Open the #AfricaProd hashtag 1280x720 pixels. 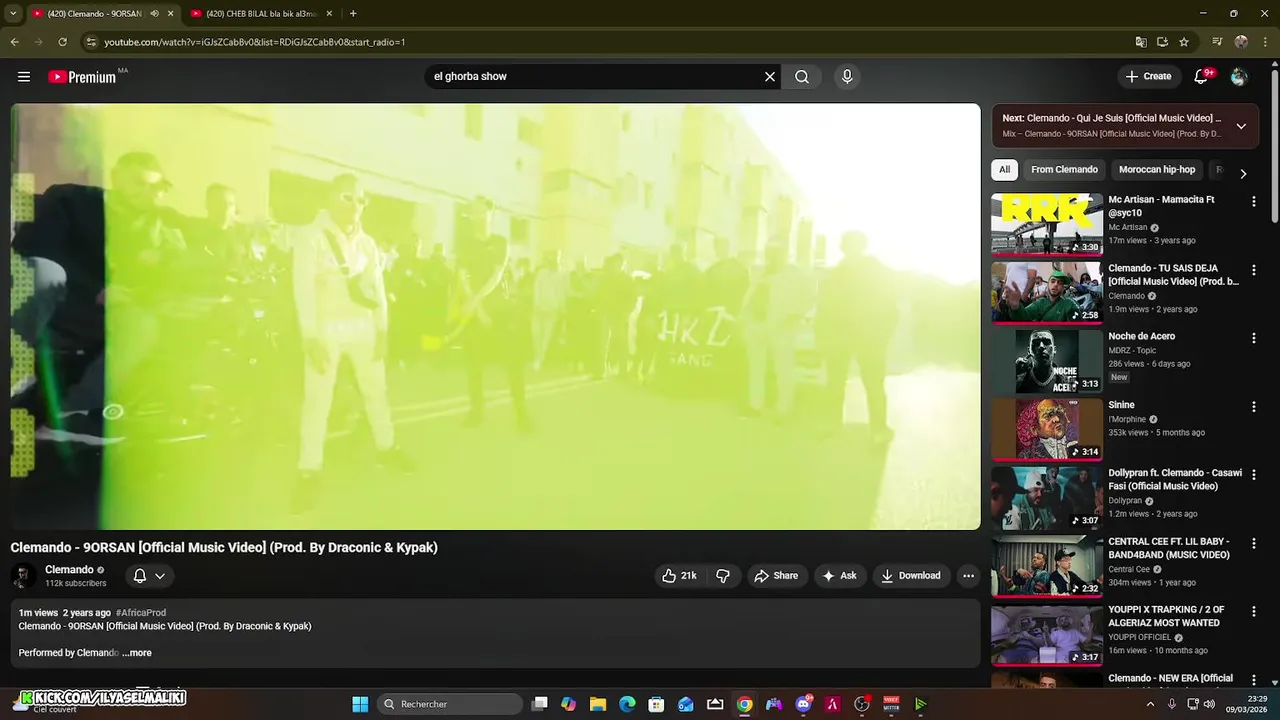click(x=140, y=613)
